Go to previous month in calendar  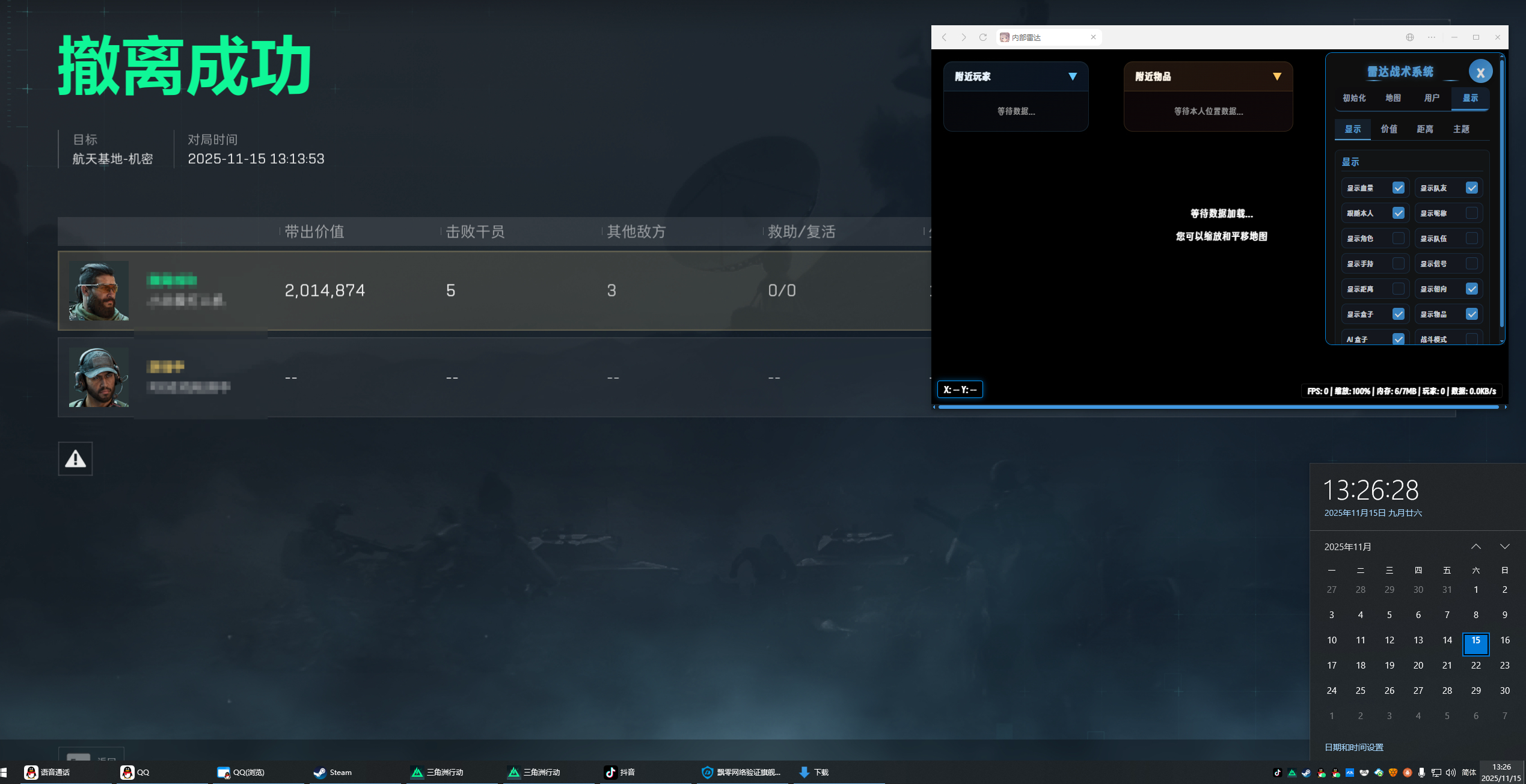click(1476, 547)
